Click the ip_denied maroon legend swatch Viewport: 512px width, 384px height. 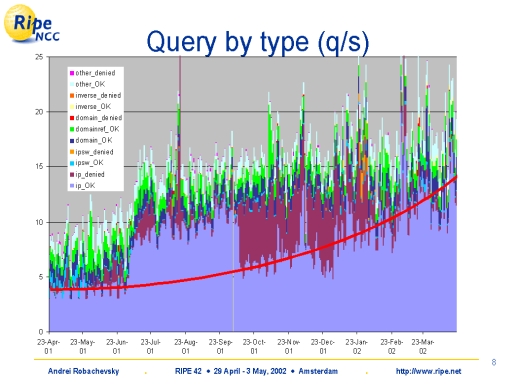[x=72, y=175]
